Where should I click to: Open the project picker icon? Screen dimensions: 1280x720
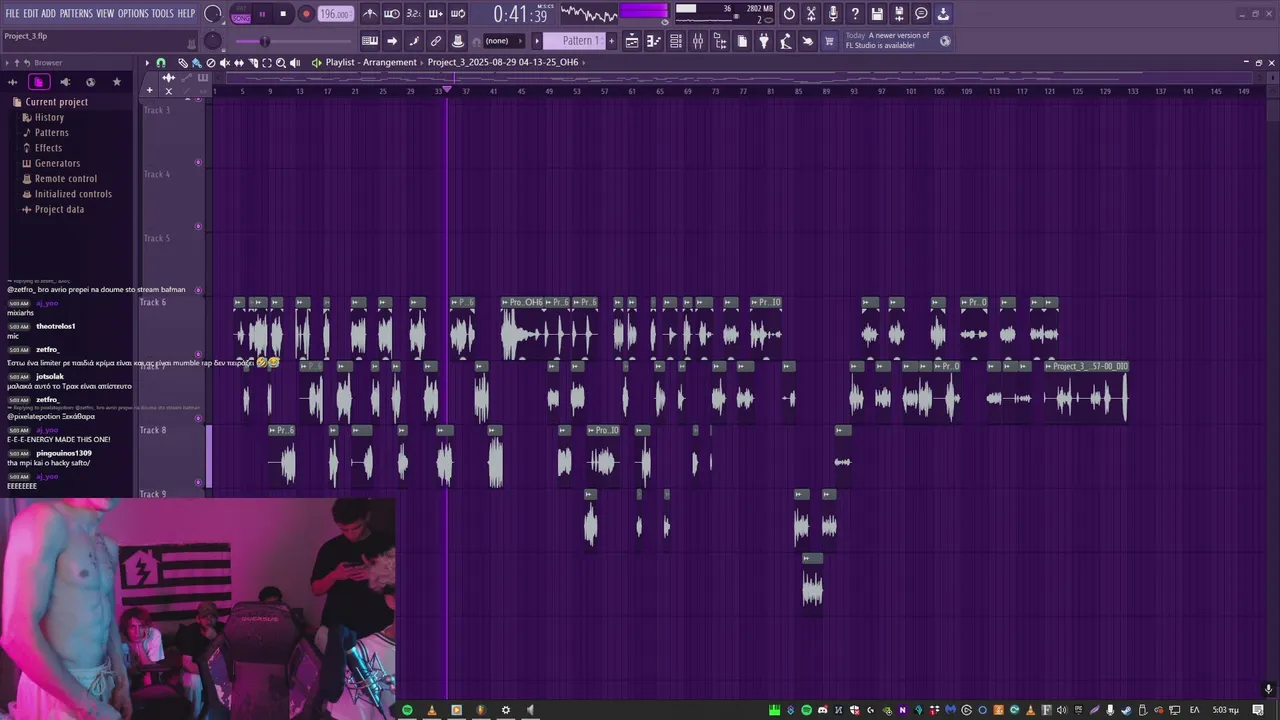(x=742, y=41)
